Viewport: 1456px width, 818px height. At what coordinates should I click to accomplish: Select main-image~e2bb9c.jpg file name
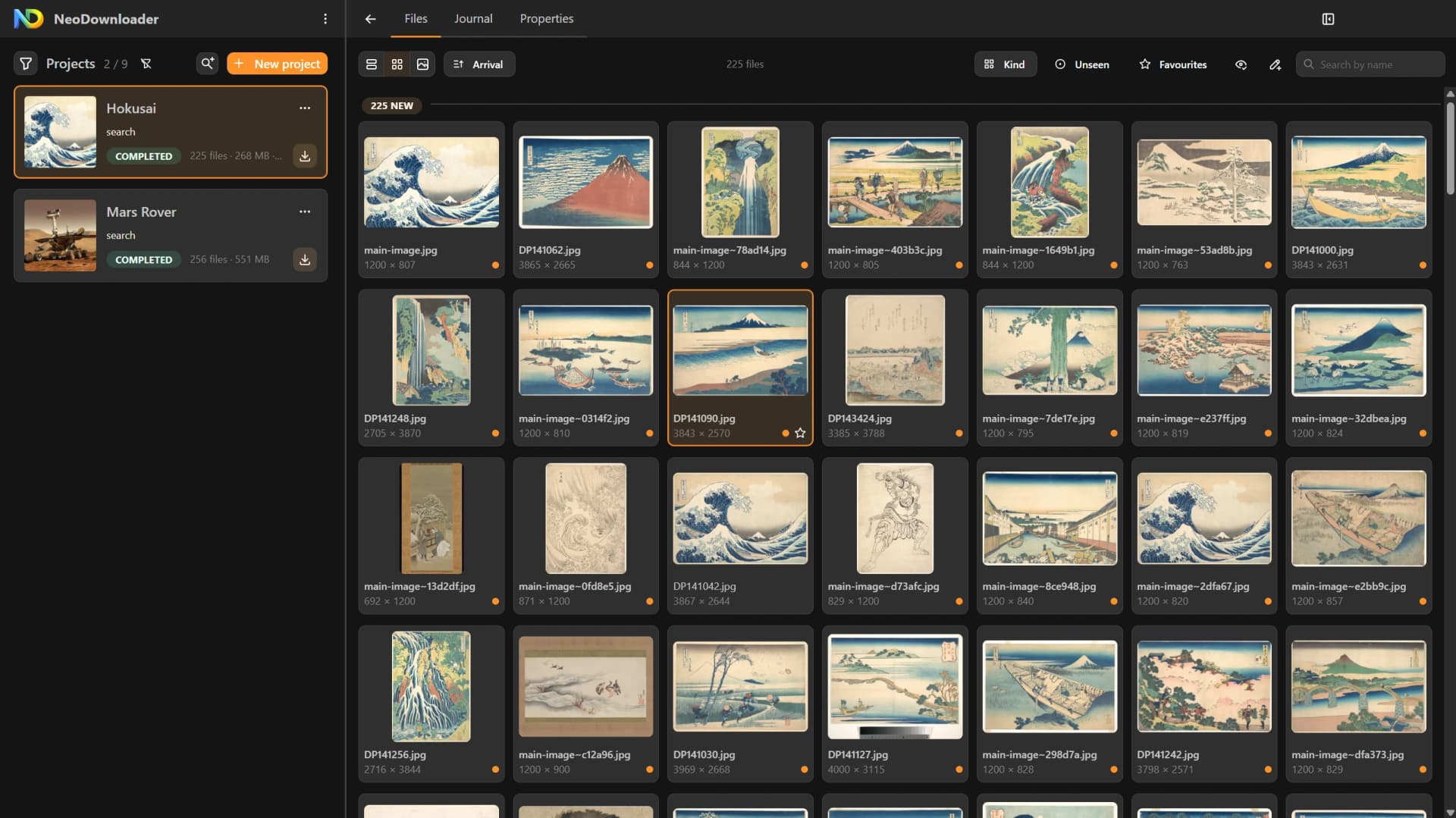pyautogui.click(x=1348, y=587)
